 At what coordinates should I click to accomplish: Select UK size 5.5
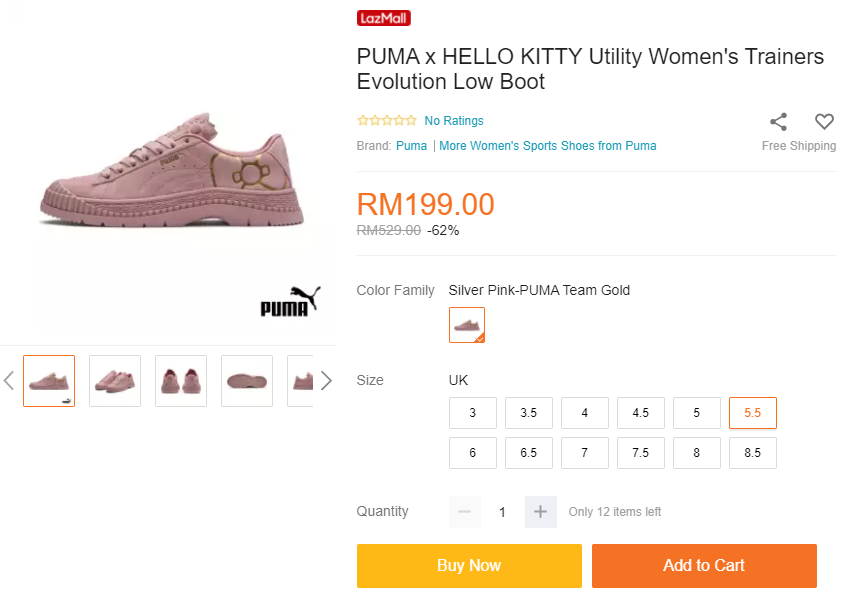752,413
